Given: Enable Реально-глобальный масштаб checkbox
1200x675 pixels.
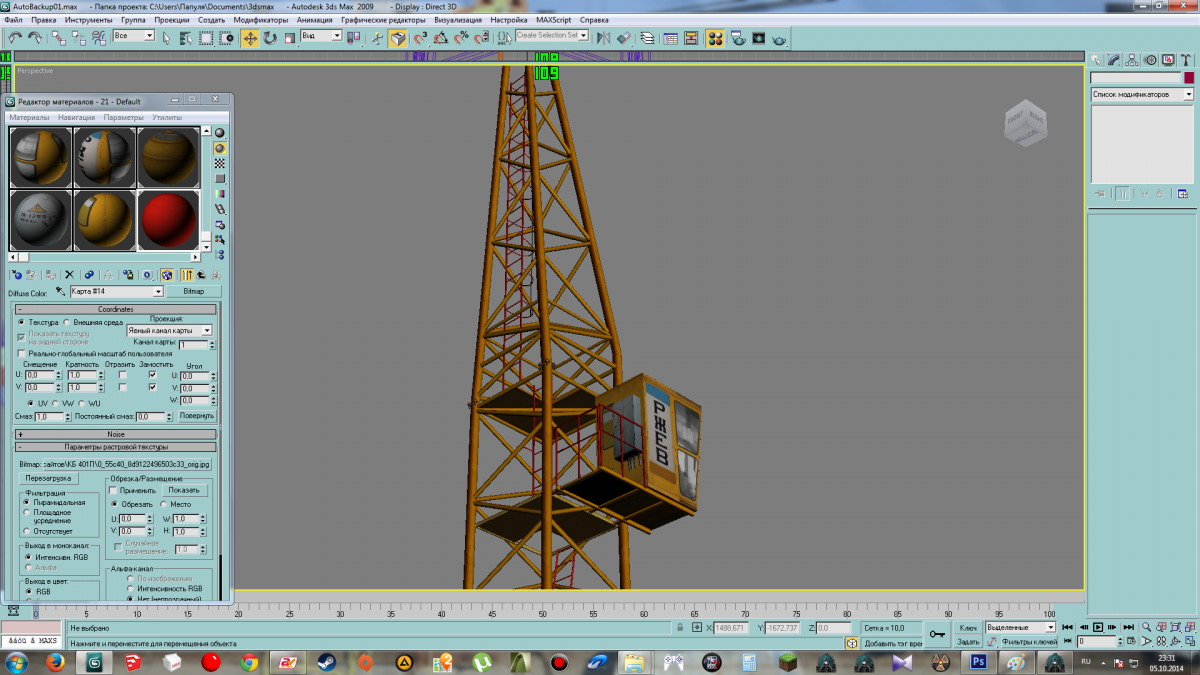Looking at the screenshot, I should click(x=22, y=353).
